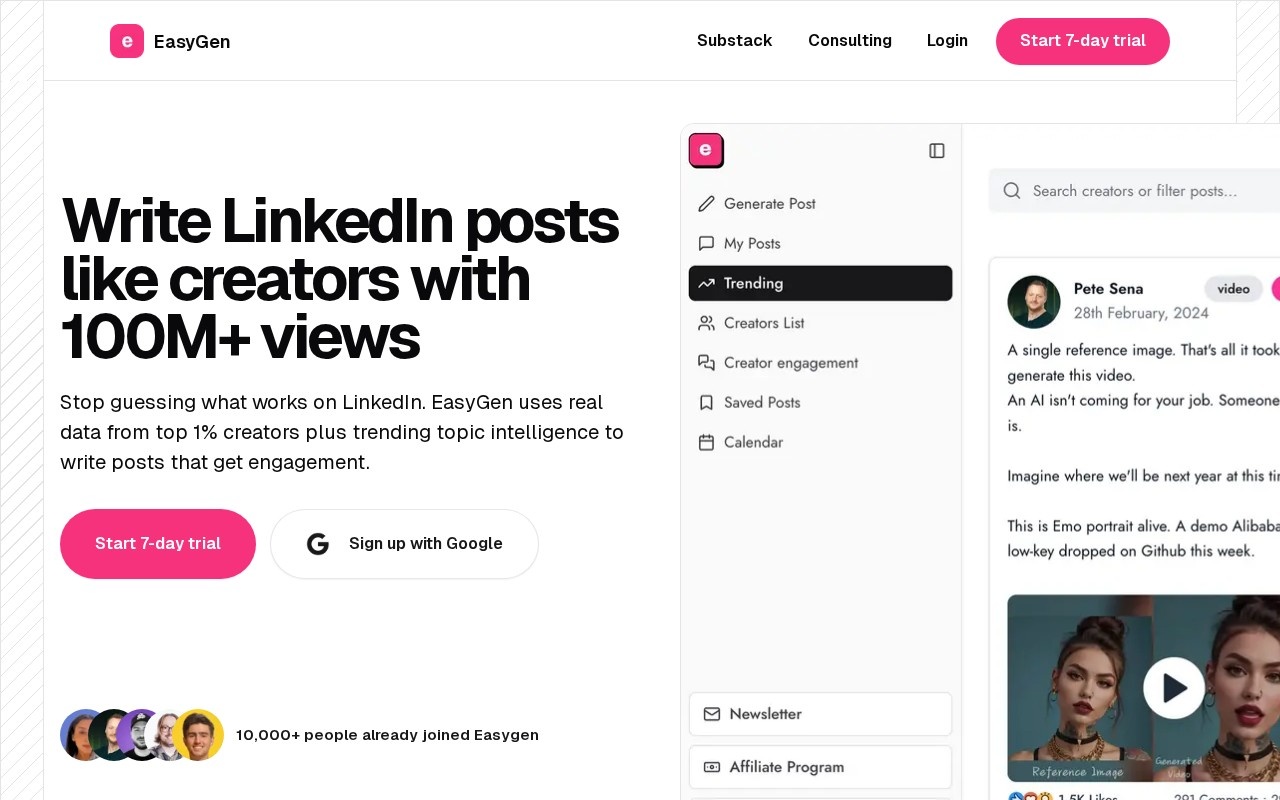Image resolution: width=1280 pixels, height=800 pixels.
Task: Choose Sign up with Google
Action: click(404, 544)
